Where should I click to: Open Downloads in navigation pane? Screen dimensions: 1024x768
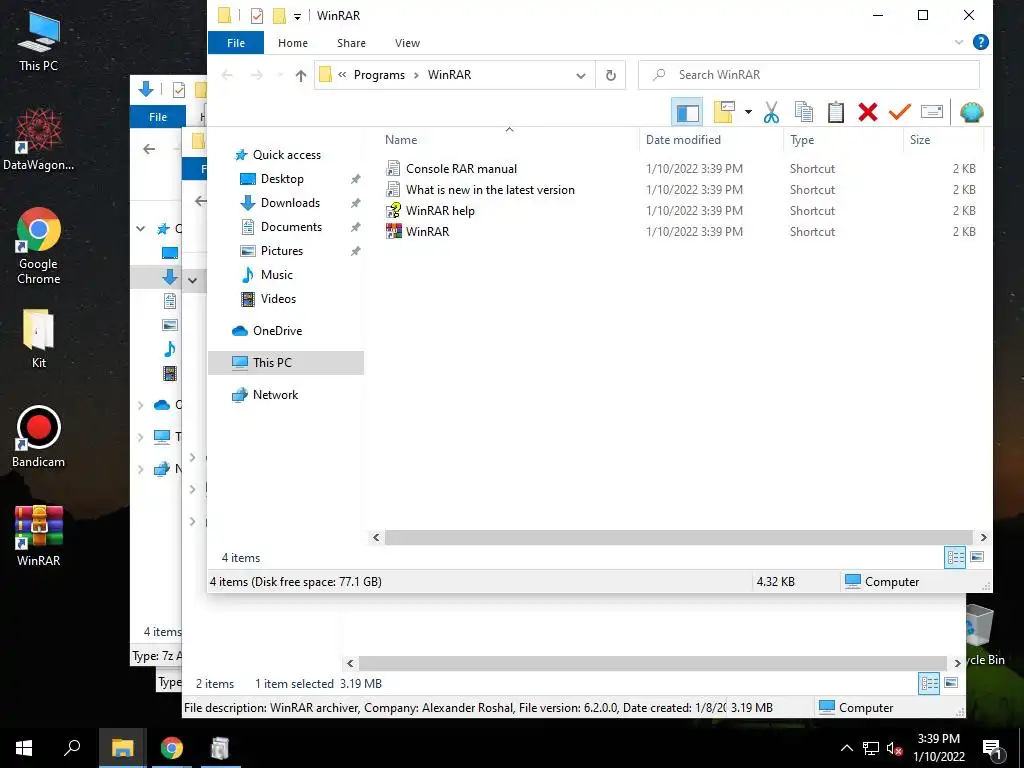tap(290, 203)
